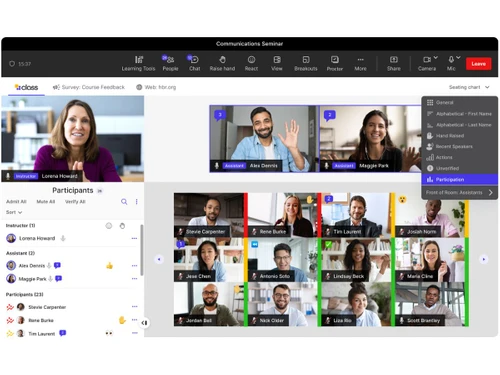The width and height of the screenshot is (500, 375).
Task: Choose Alphabetical - Last Name sorting
Action: [460, 125]
